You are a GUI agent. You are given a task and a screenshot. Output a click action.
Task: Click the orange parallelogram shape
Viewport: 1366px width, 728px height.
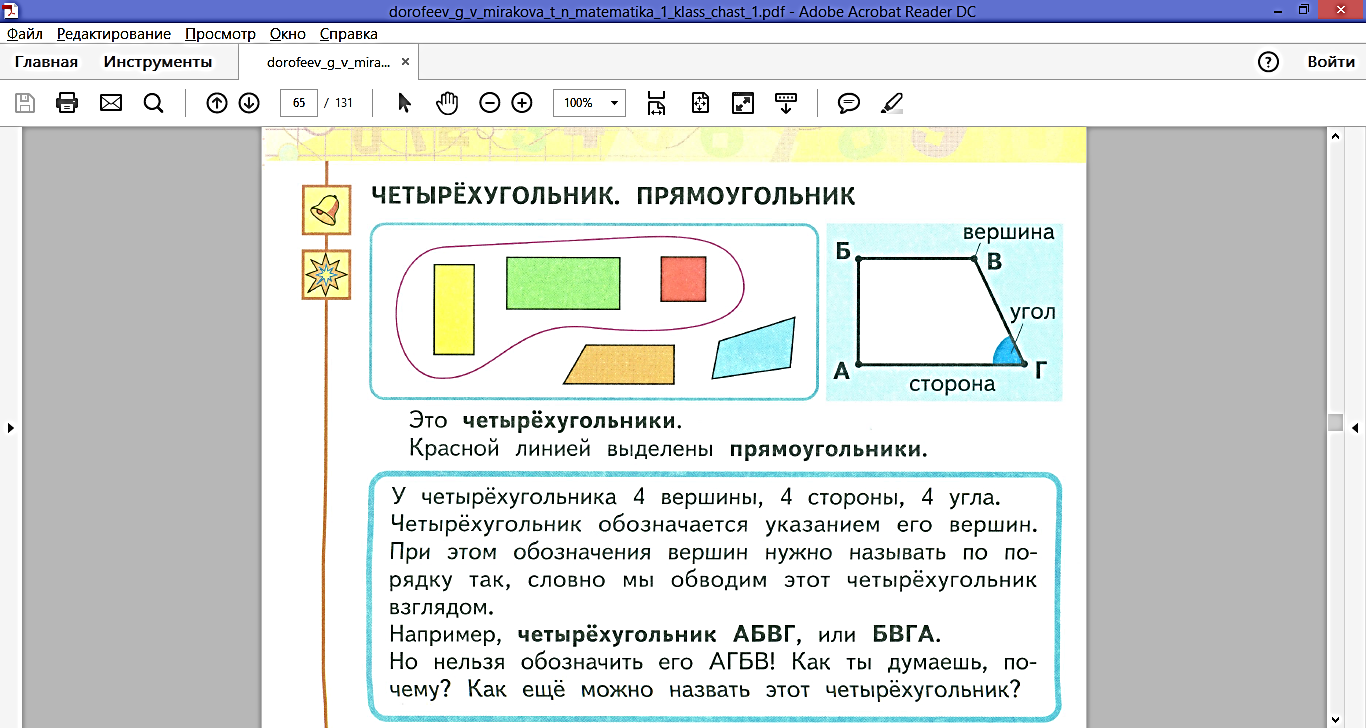point(620,365)
